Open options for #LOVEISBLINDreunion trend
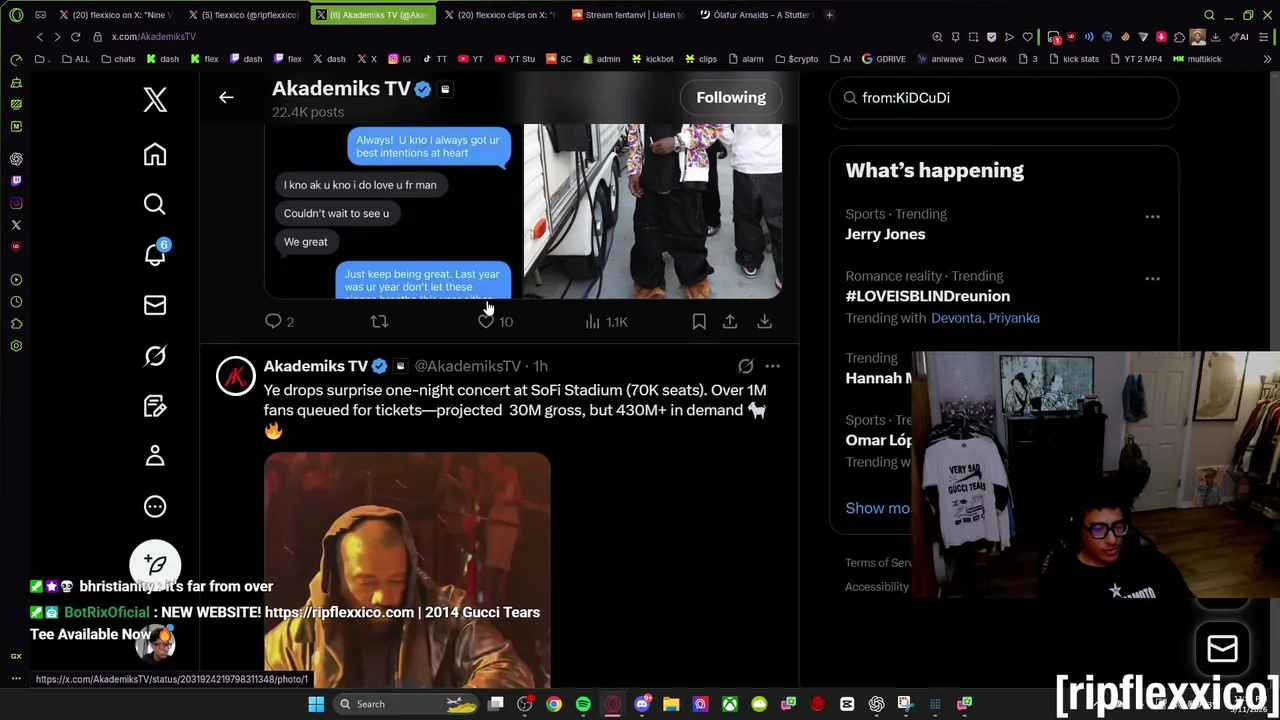The width and height of the screenshot is (1280, 720). 1152,279
